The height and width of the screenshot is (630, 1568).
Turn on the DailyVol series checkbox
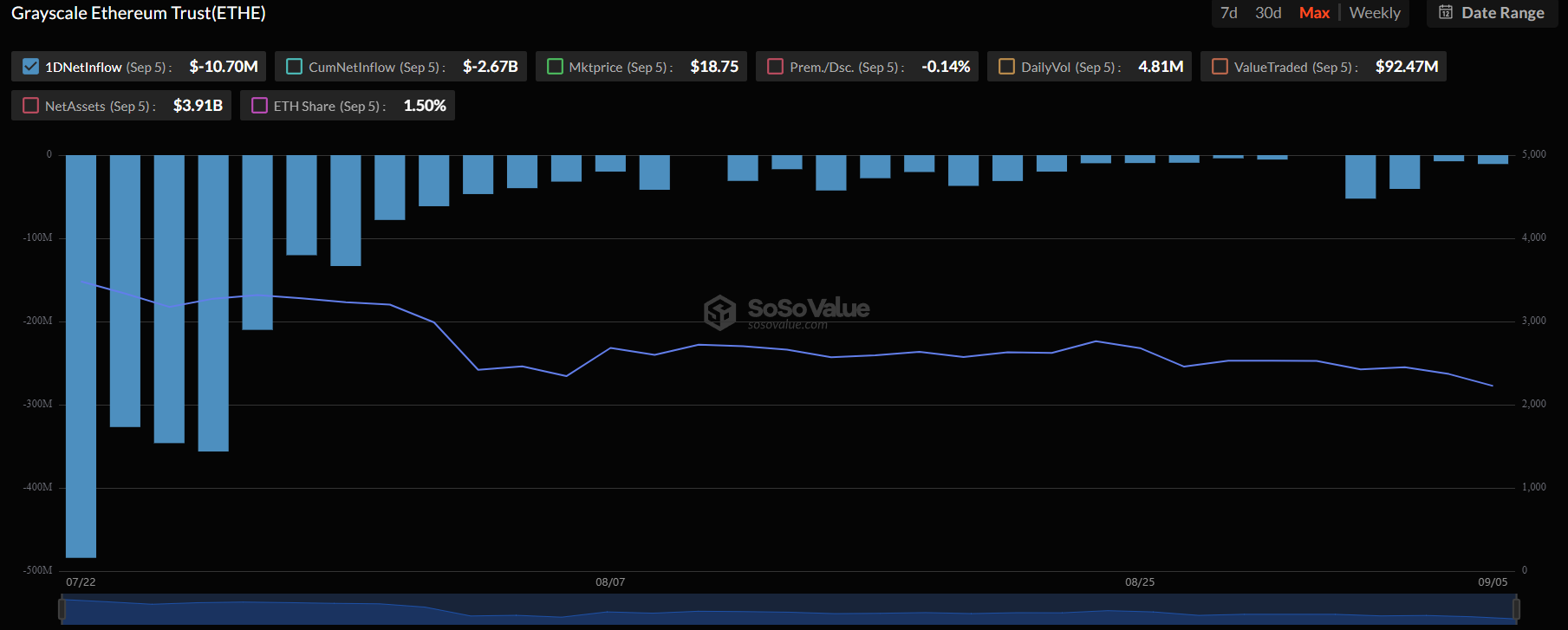1006,67
